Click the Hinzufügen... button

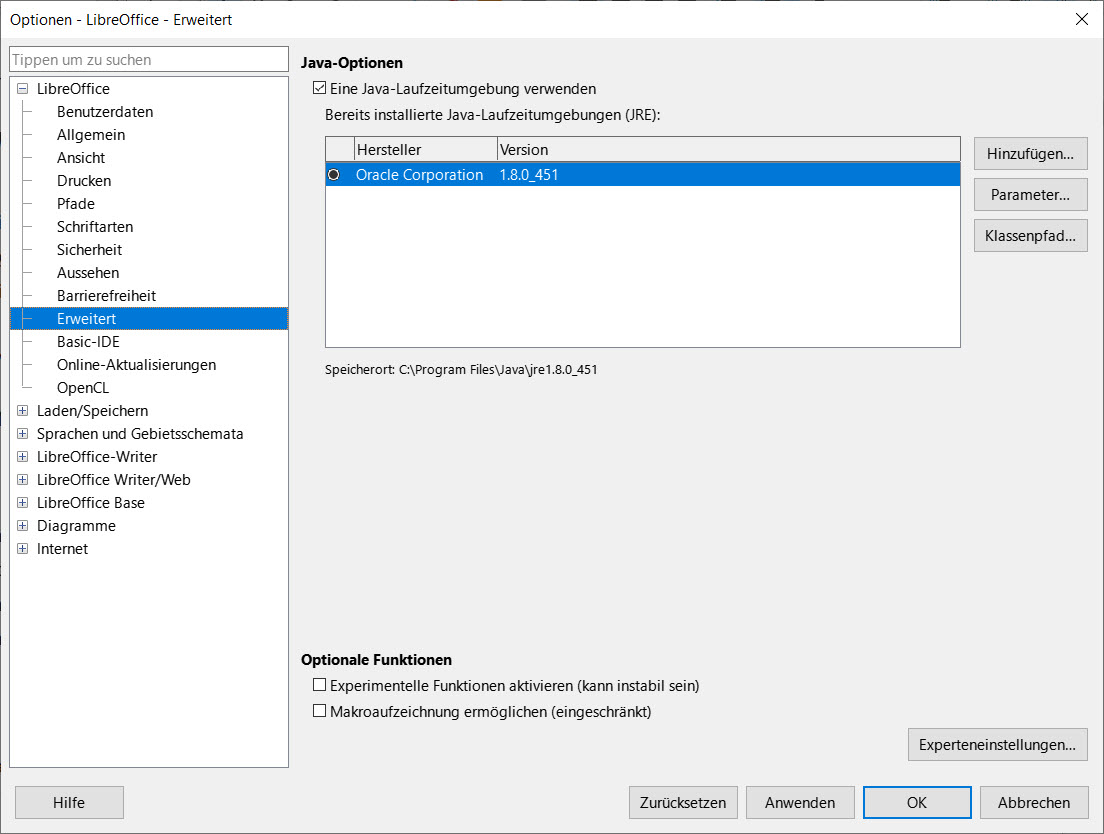(1031, 153)
